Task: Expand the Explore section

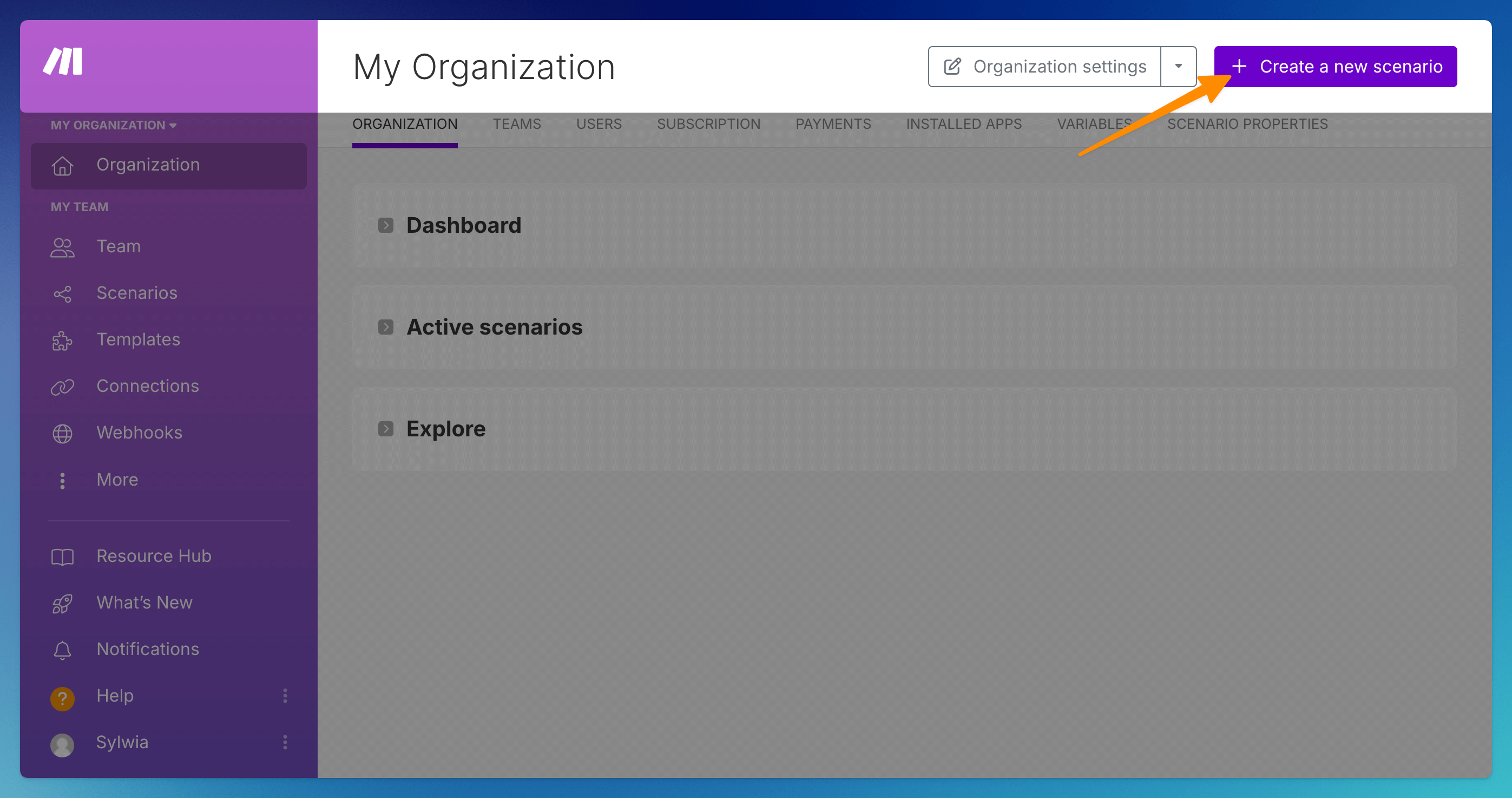Action: pos(386,429)
